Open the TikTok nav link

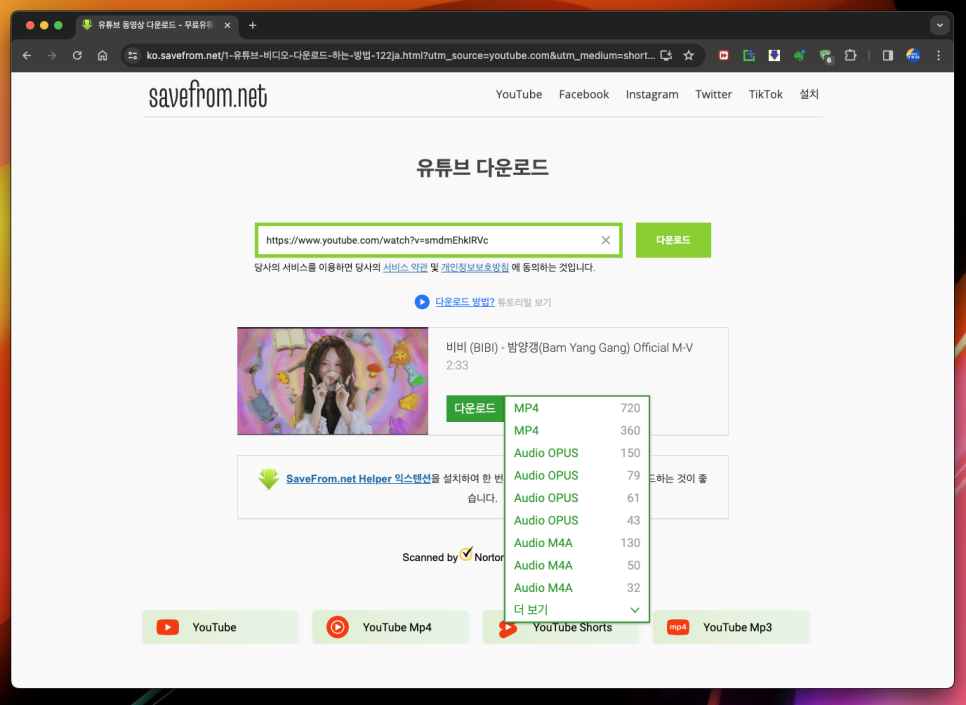(x=766, y=94)
